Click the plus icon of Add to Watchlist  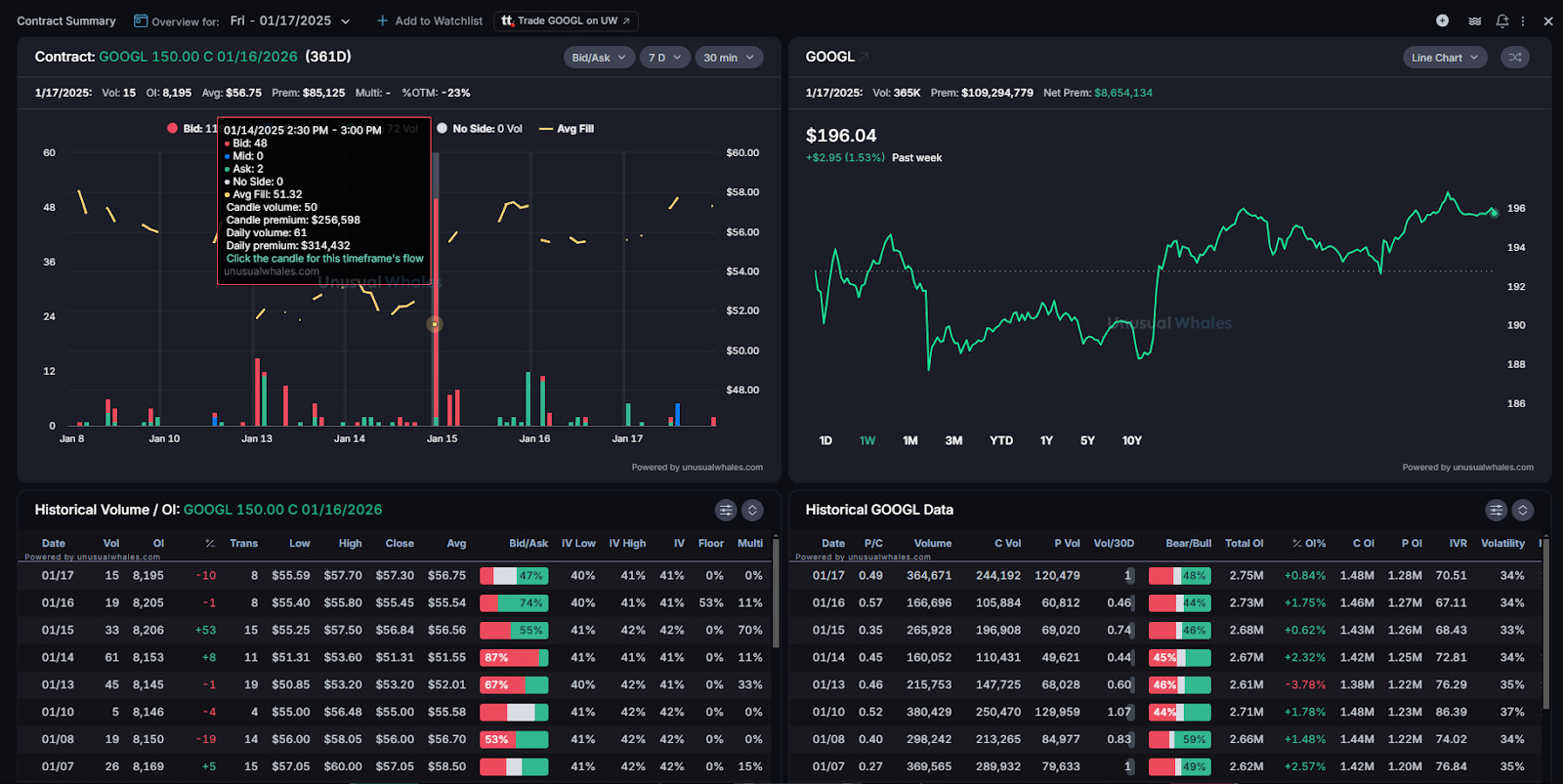pos(383,21)
